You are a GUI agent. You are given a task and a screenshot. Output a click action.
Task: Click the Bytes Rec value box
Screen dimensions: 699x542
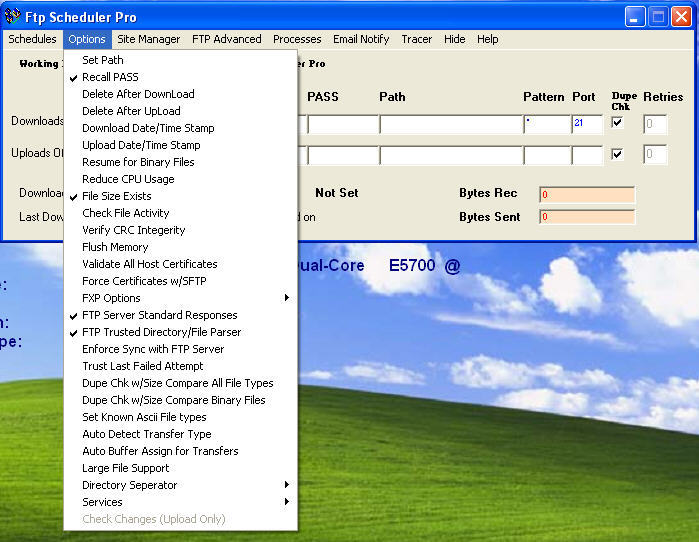[587, 195]
